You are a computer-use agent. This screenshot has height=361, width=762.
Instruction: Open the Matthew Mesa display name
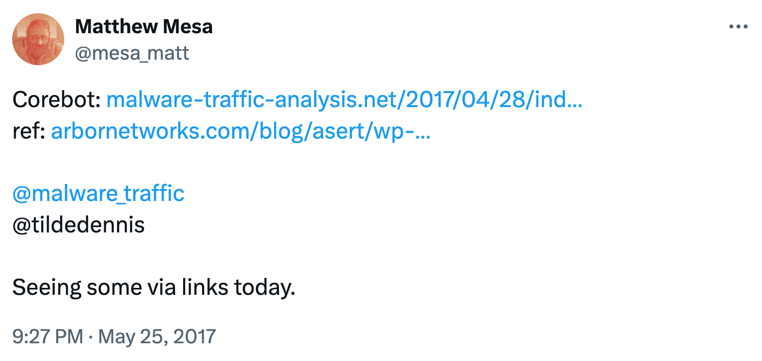(x=143, y=26)
